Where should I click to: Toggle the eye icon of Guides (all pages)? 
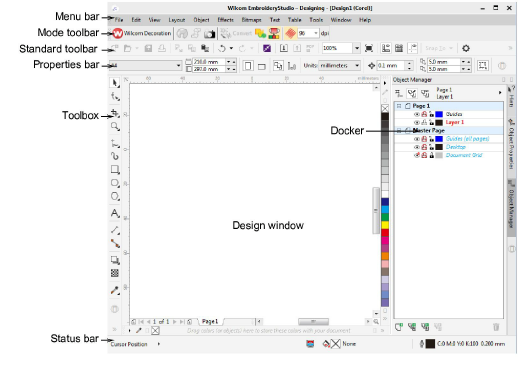point(417,139)
